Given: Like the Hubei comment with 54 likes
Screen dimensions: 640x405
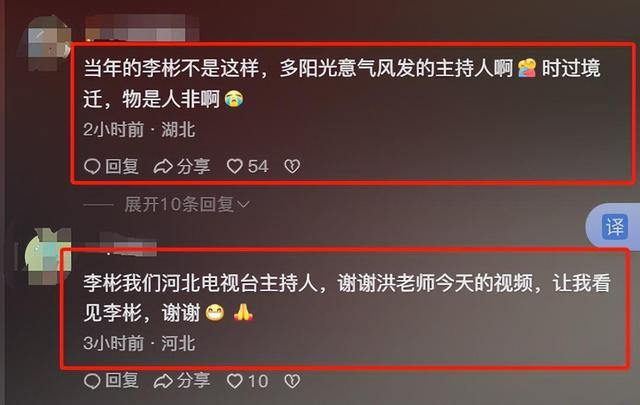Looking at the screenshot, I should point(247,166).
